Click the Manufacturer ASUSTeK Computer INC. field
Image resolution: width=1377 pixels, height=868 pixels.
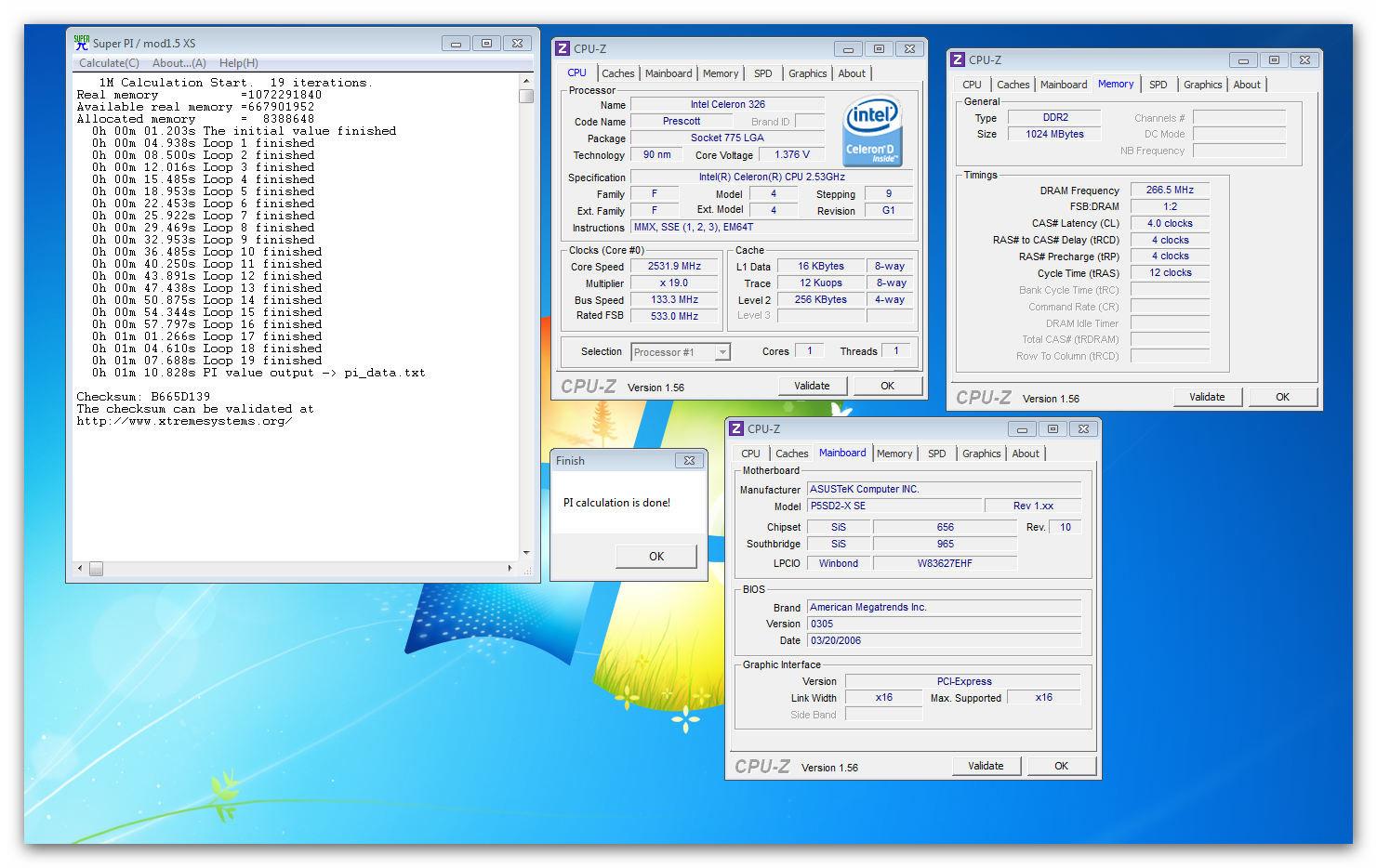point(944,489)
